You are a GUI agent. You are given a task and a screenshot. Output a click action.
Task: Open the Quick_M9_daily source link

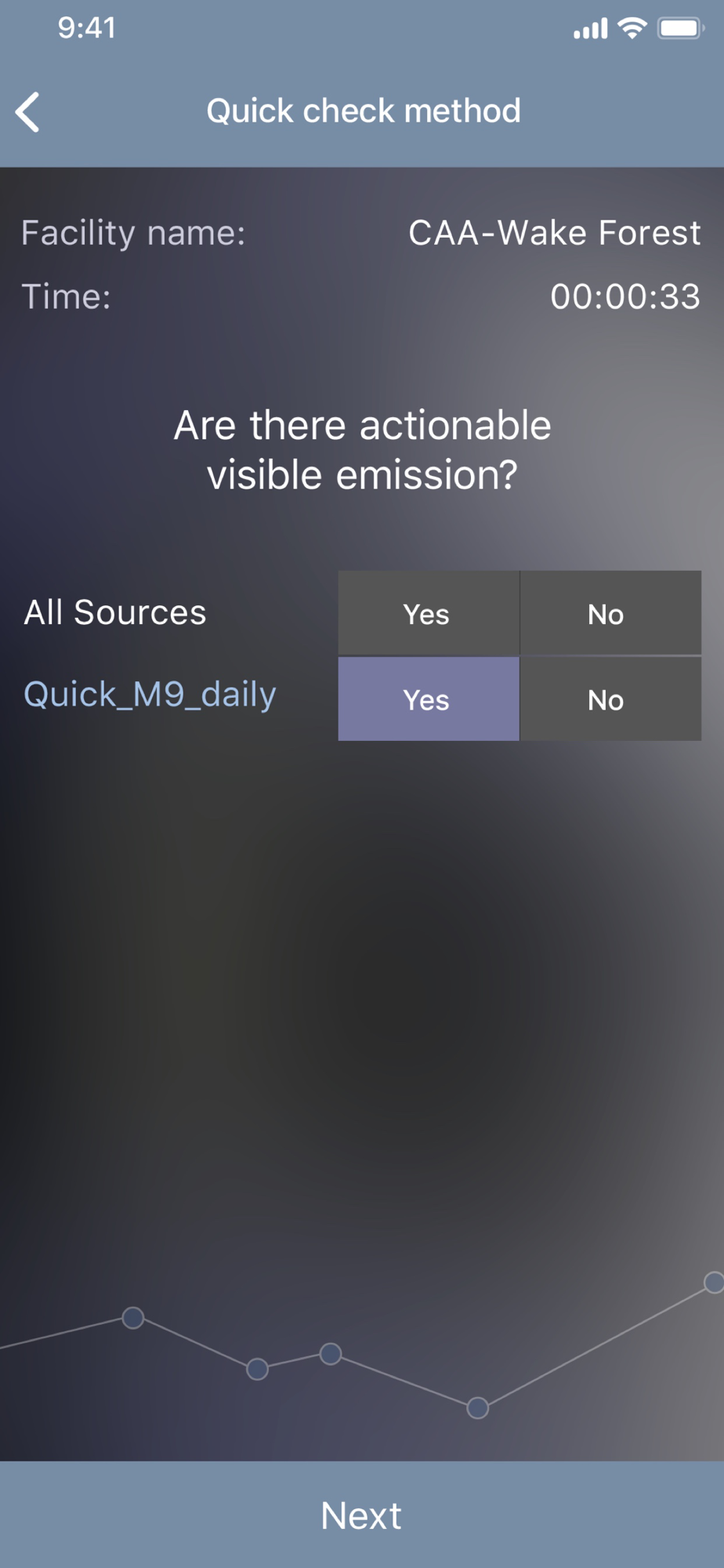[x=150, y=695]
